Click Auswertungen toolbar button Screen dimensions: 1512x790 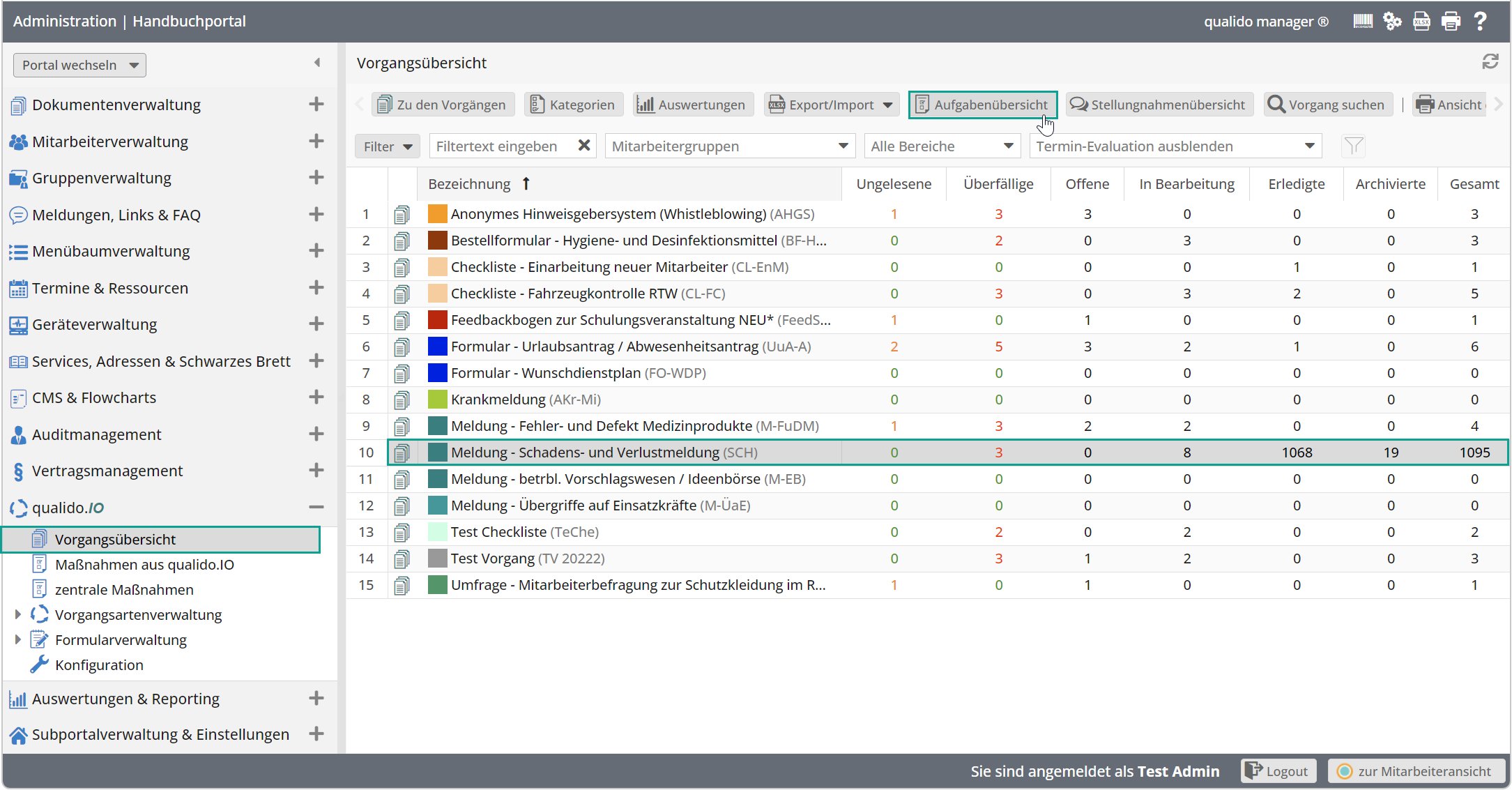coord(694,105)
